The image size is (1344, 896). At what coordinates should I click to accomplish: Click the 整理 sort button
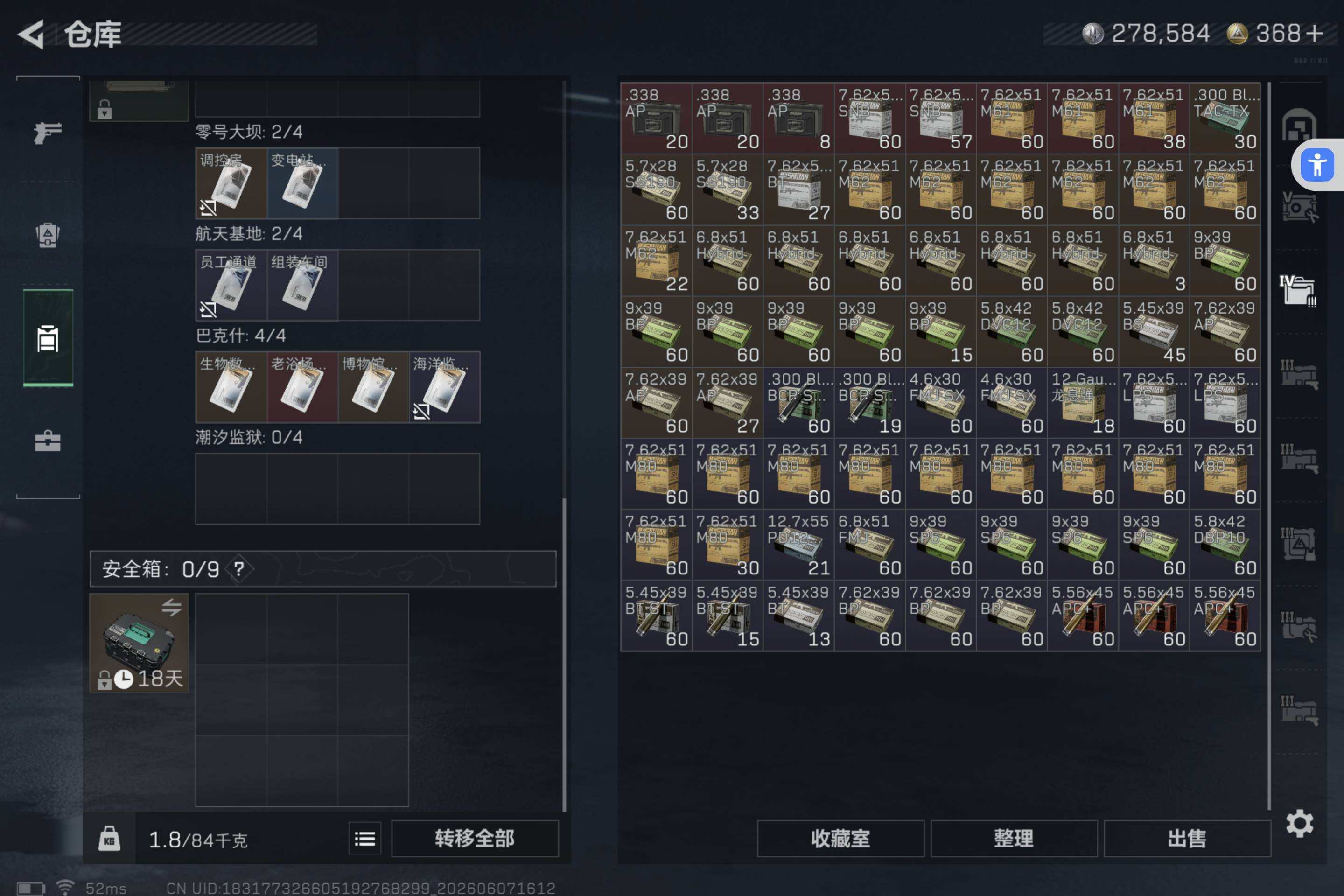pos(1014,838)
